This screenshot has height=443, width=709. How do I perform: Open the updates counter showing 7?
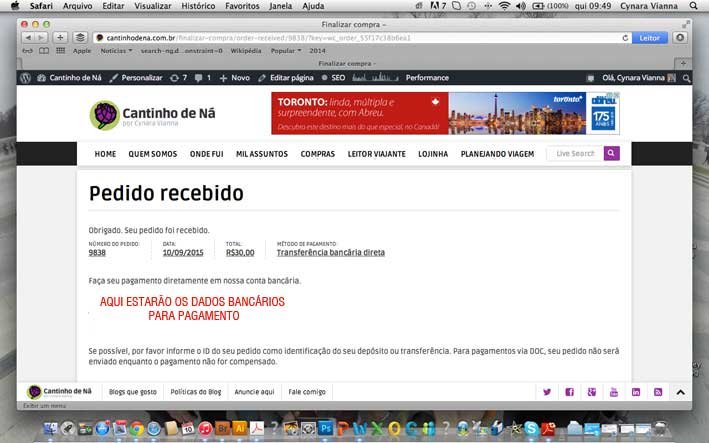point(178,78)
